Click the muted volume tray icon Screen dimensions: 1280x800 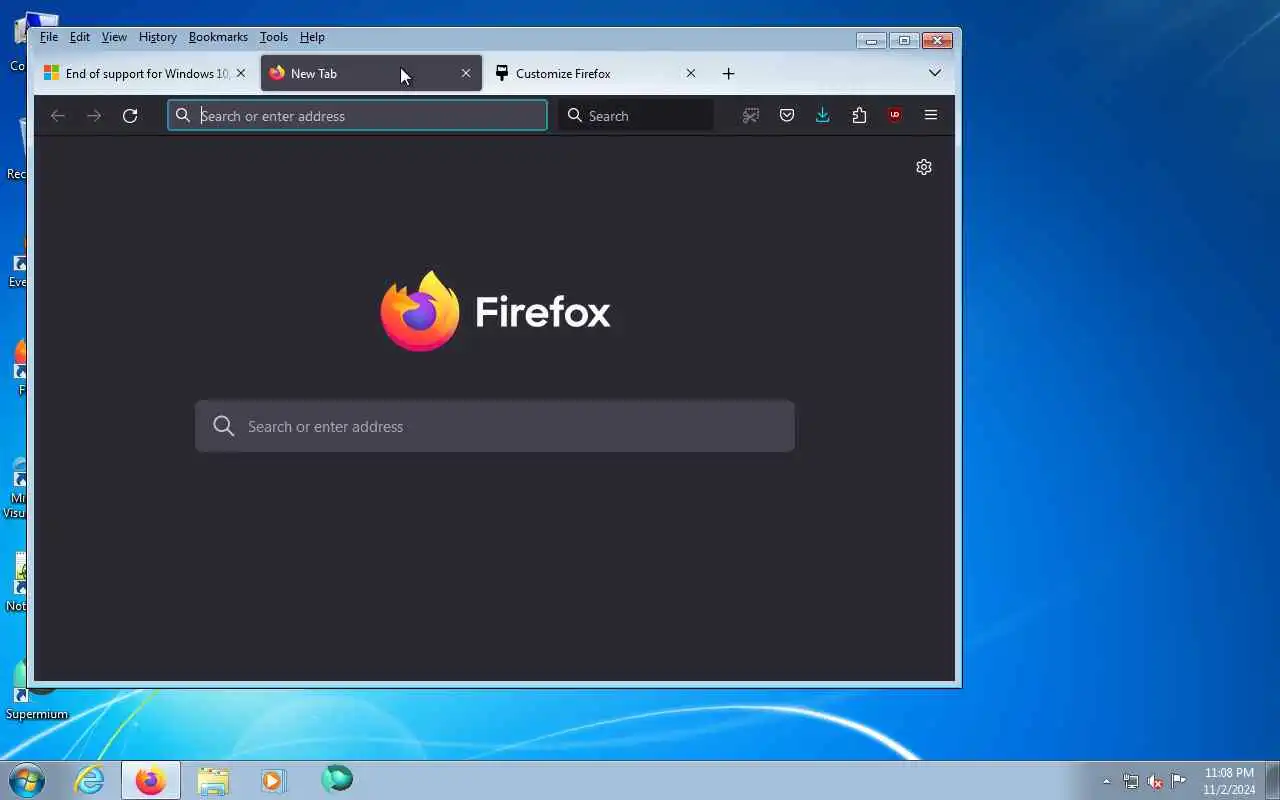[x=1155, y=781]
